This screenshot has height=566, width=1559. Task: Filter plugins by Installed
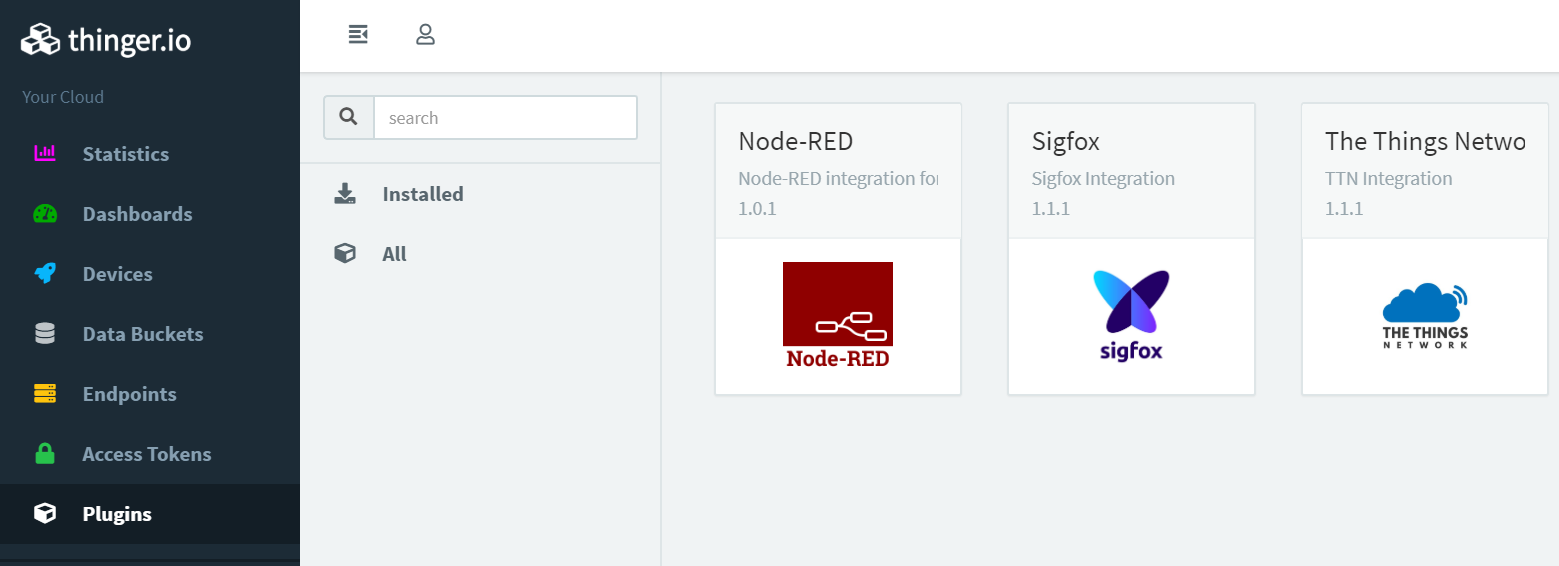480,194
